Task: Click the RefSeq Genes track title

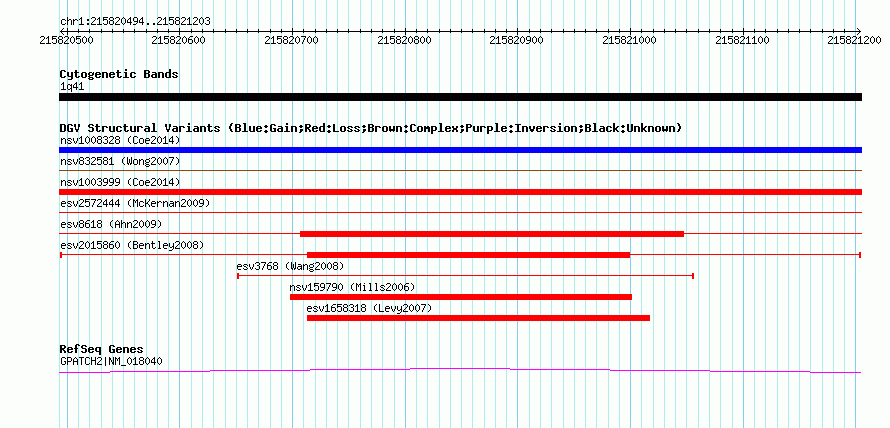Action: [101, 349]
